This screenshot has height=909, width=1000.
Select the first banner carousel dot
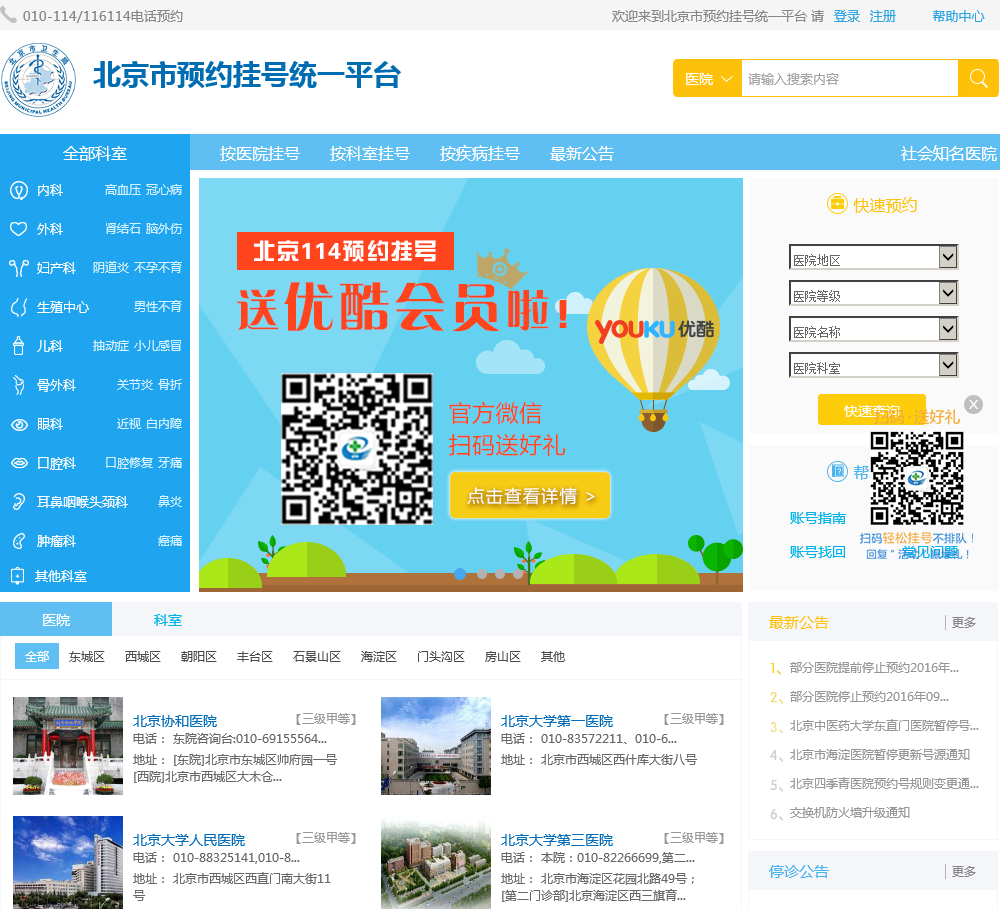pyautogui.click(x=459, y=573)
